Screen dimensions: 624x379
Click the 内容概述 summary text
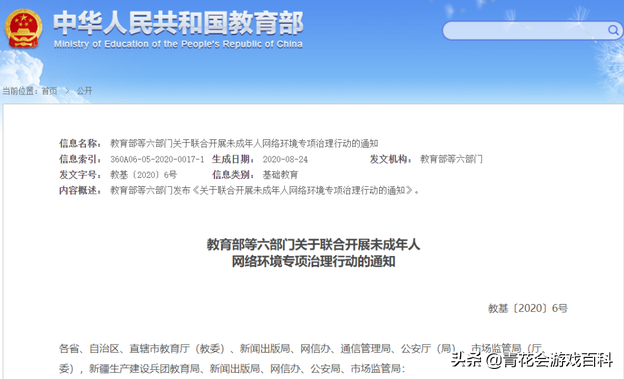265,190
